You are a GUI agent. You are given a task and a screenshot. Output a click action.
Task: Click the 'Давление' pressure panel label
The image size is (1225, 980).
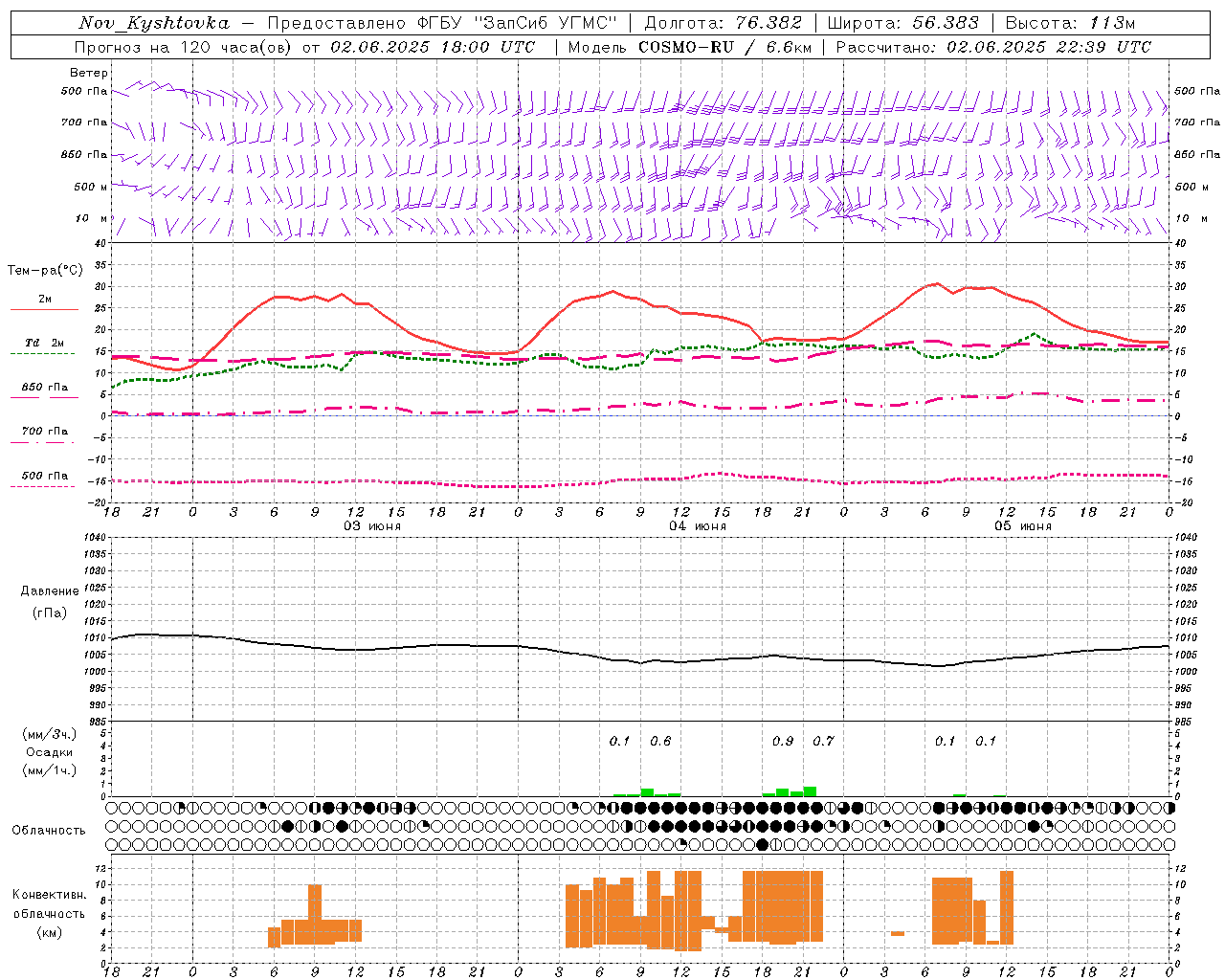(x=50, y=591)
